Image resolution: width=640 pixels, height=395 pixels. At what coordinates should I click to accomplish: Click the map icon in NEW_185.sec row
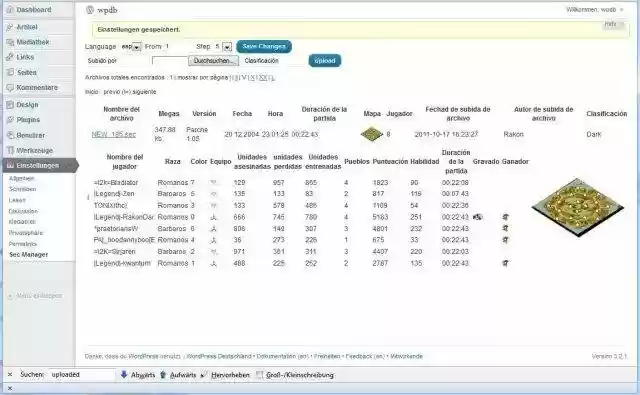coord(371,134)
